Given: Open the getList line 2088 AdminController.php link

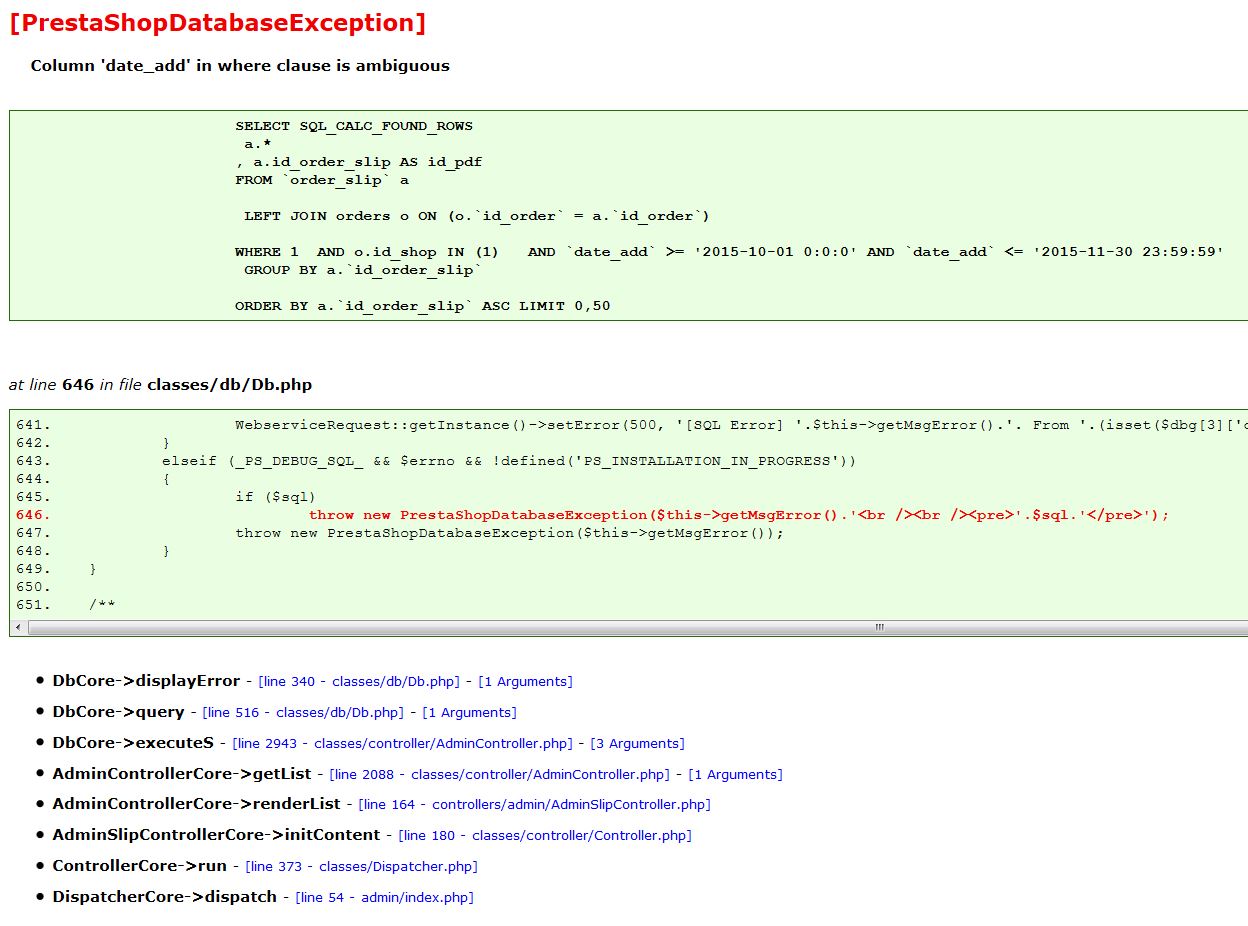Looking at the screenshot, I should 499,774.
